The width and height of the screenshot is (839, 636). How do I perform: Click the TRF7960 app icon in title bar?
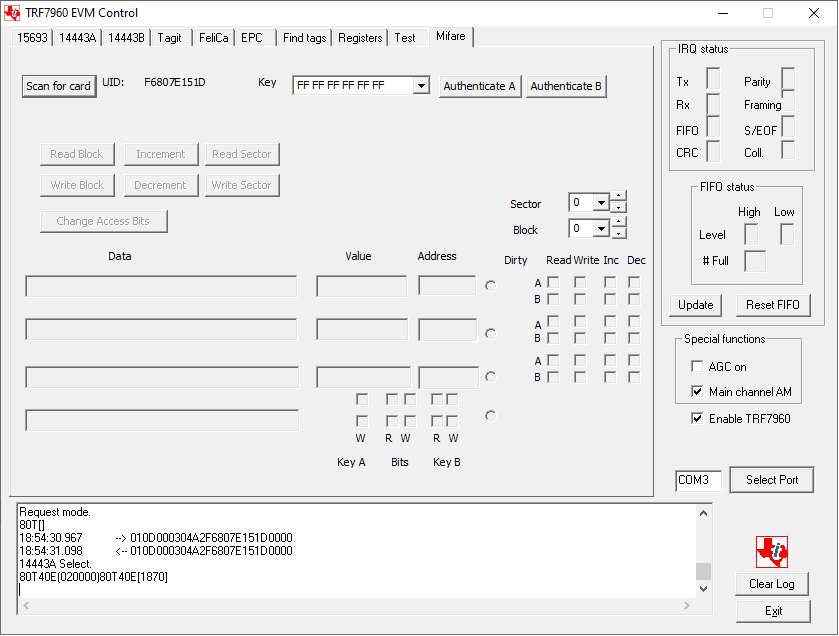pyautogui.click(x=12, y=13)
